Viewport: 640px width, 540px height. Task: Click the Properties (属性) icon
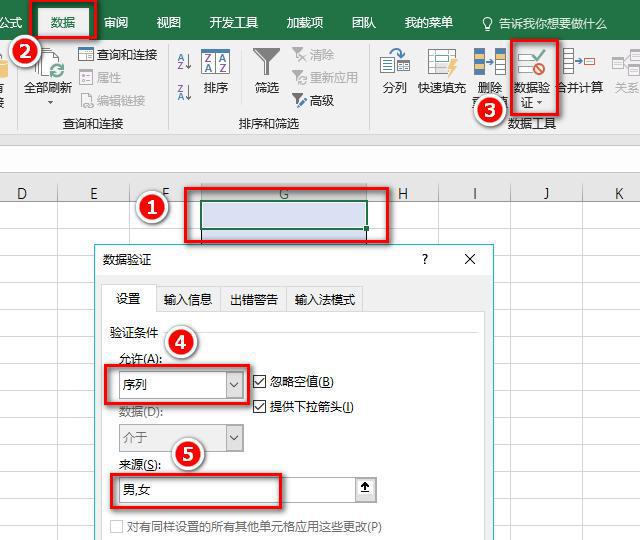click(x=87, y=78)
